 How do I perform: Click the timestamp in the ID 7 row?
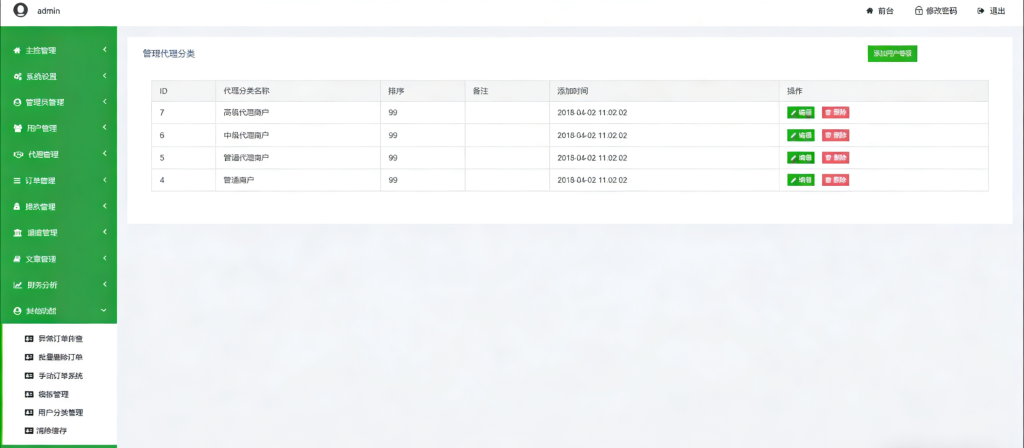592,113
